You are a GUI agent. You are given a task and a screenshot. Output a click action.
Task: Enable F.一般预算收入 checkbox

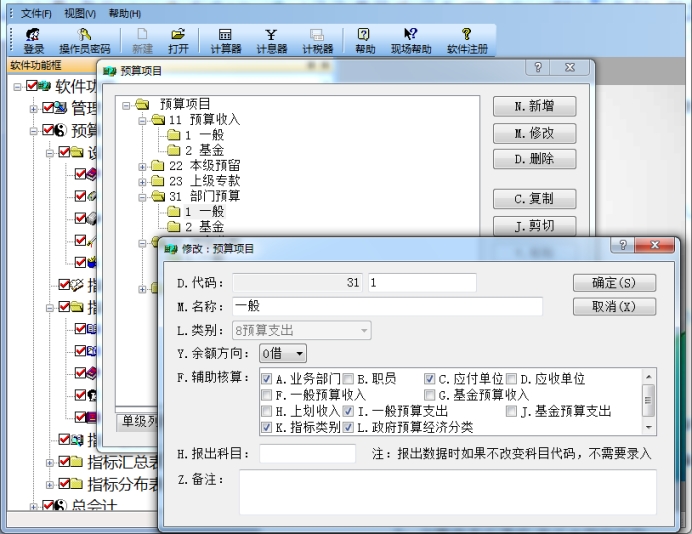[267, 395]
